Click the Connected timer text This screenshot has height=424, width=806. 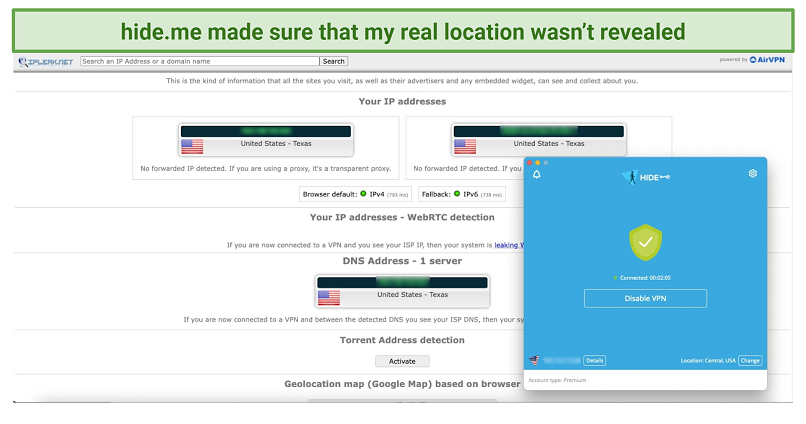coord(645,278)
